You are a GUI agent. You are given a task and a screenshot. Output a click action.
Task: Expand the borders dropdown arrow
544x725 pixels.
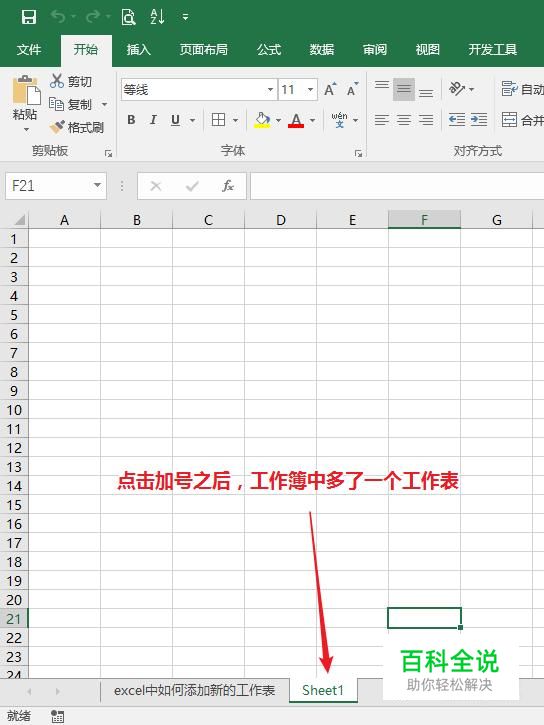pos(235,121)
